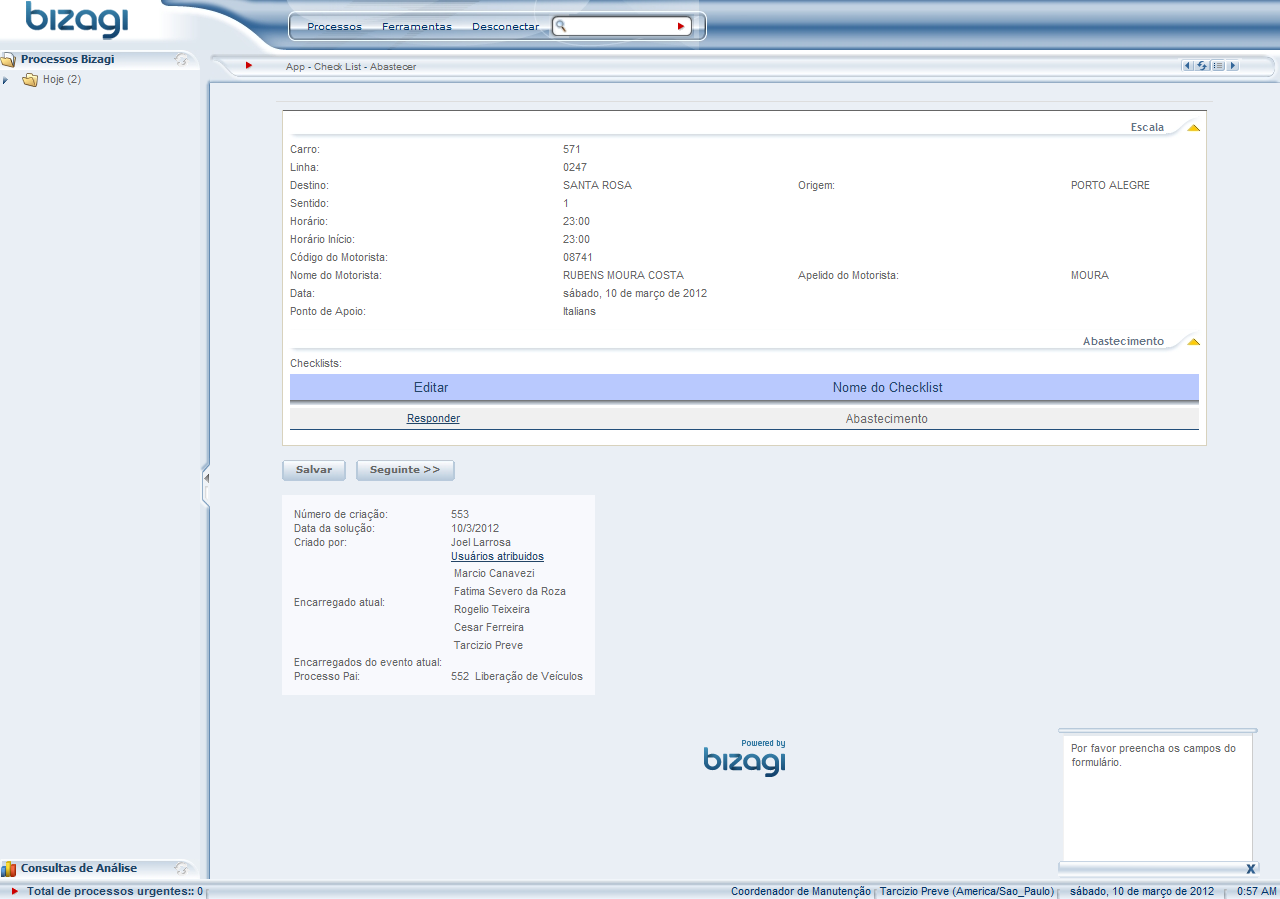Click the red arrow by Total de processos urgentes
The image size is (1280, 899).
pos(15,891)
